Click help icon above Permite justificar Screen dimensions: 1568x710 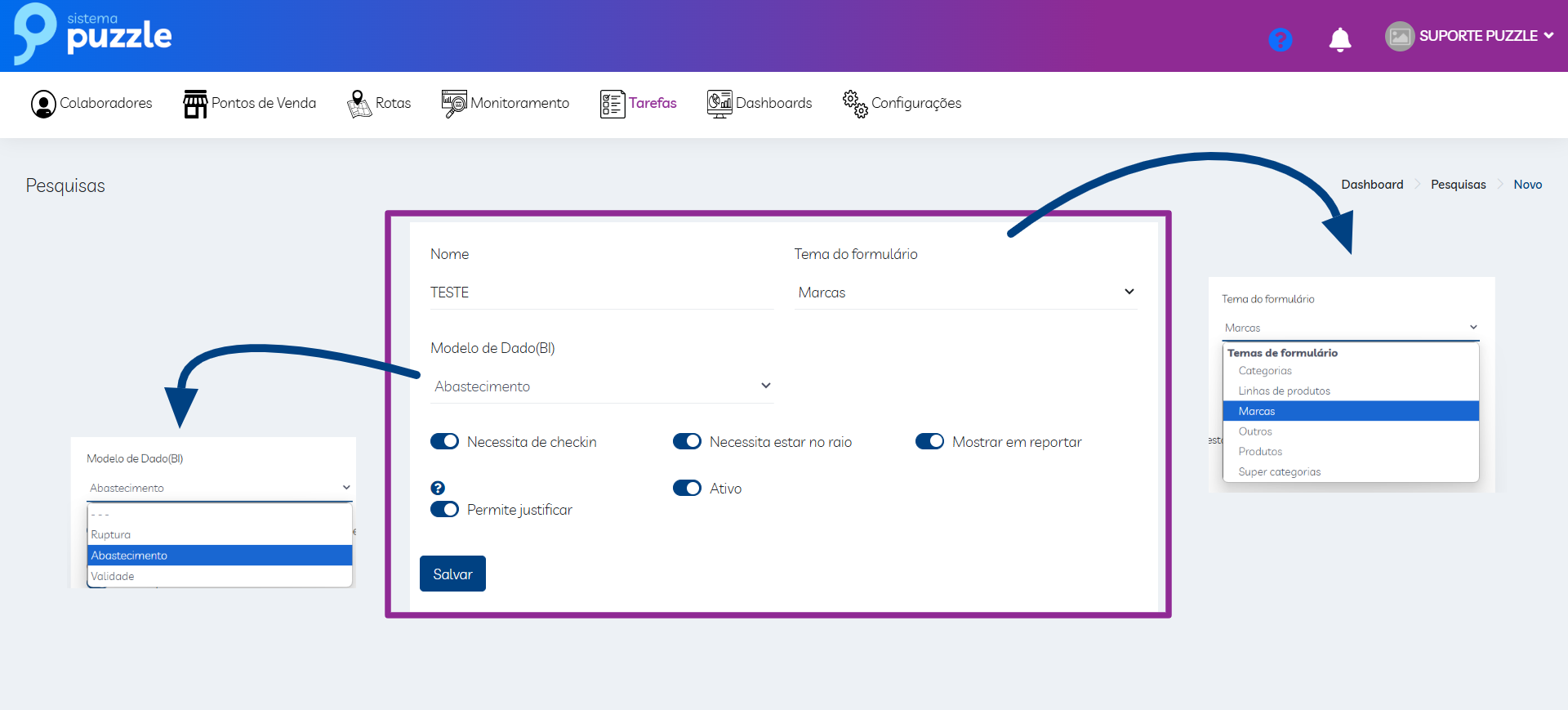click(x=438, y=488)
